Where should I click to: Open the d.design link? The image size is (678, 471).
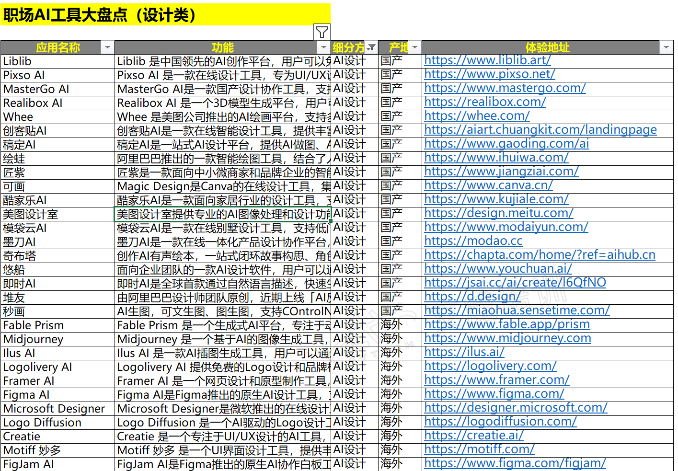click(472, 296)
